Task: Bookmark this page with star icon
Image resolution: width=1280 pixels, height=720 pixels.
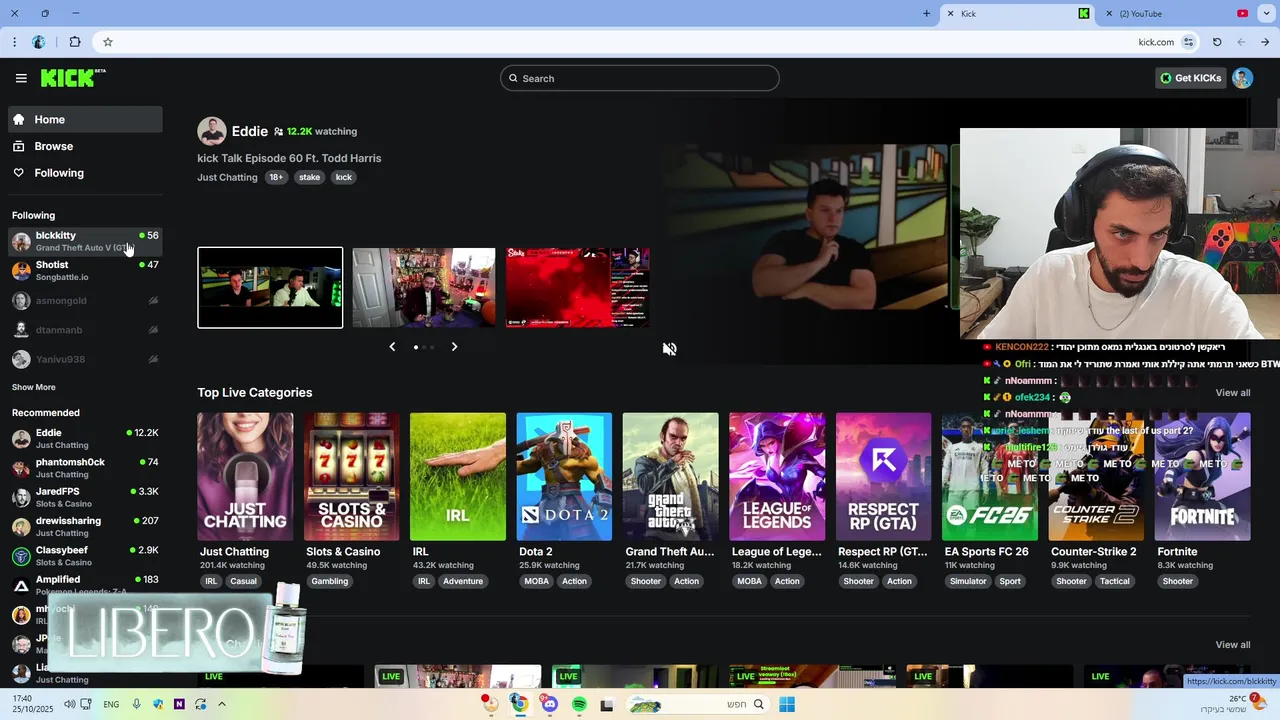Action: coord(107,42)
